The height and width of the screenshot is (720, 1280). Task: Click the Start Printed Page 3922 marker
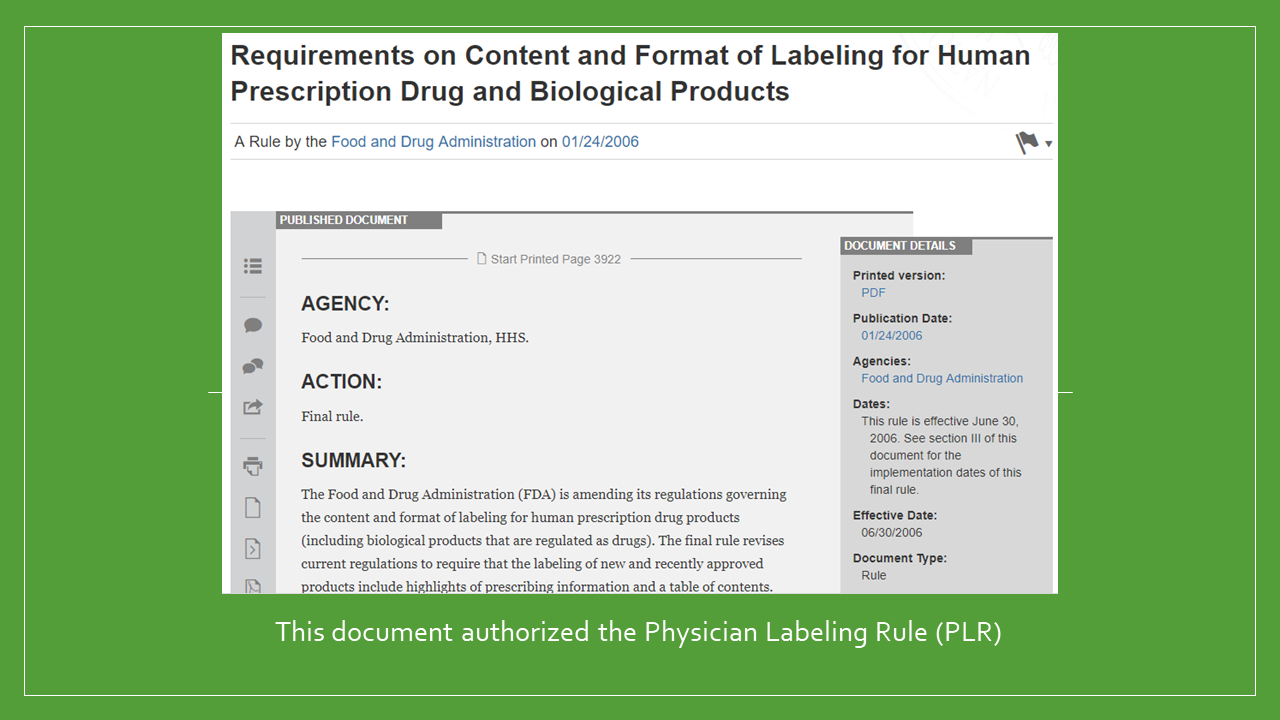(x=556, y=259)
